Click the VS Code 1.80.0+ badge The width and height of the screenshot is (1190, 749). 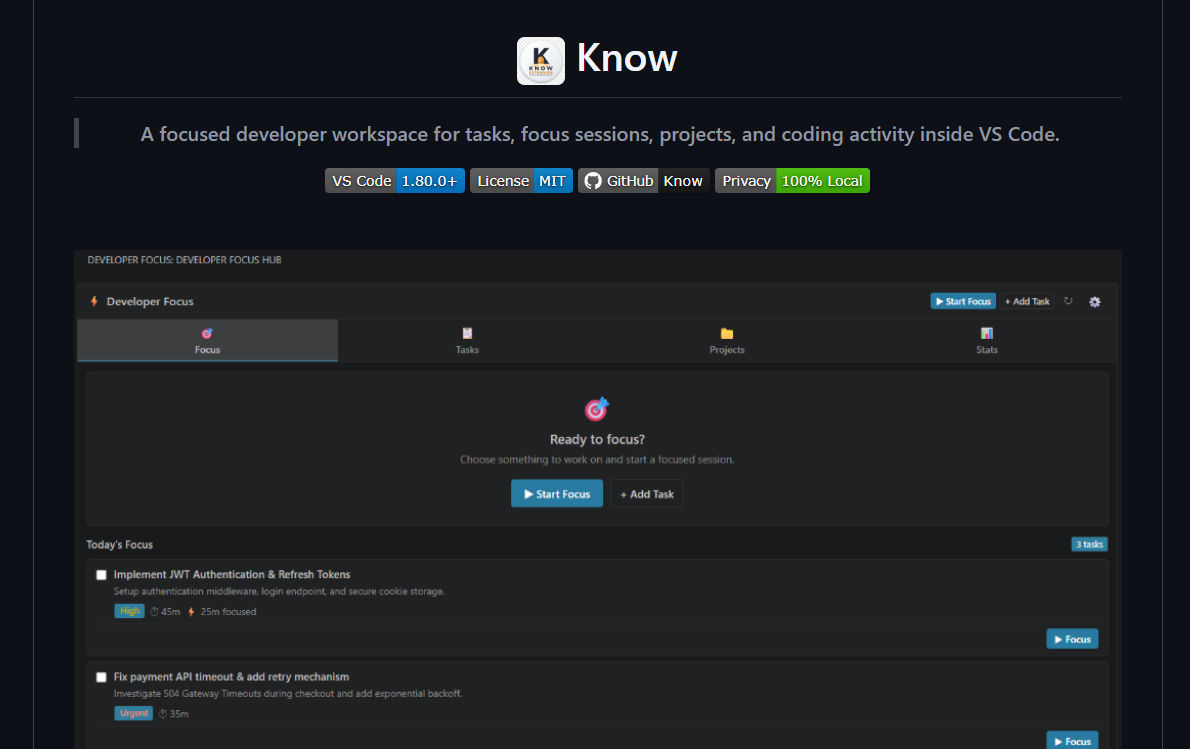click(x=395, y=181)
